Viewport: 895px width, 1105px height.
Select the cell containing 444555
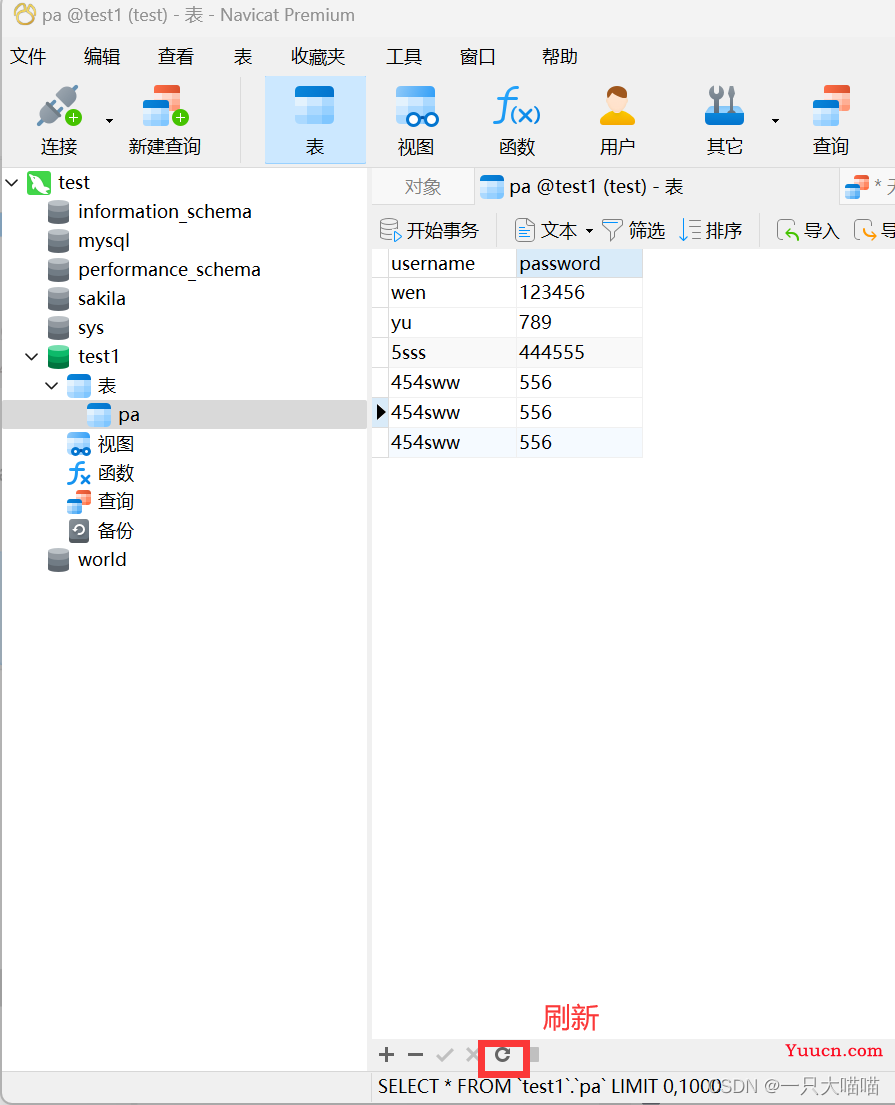579,352
